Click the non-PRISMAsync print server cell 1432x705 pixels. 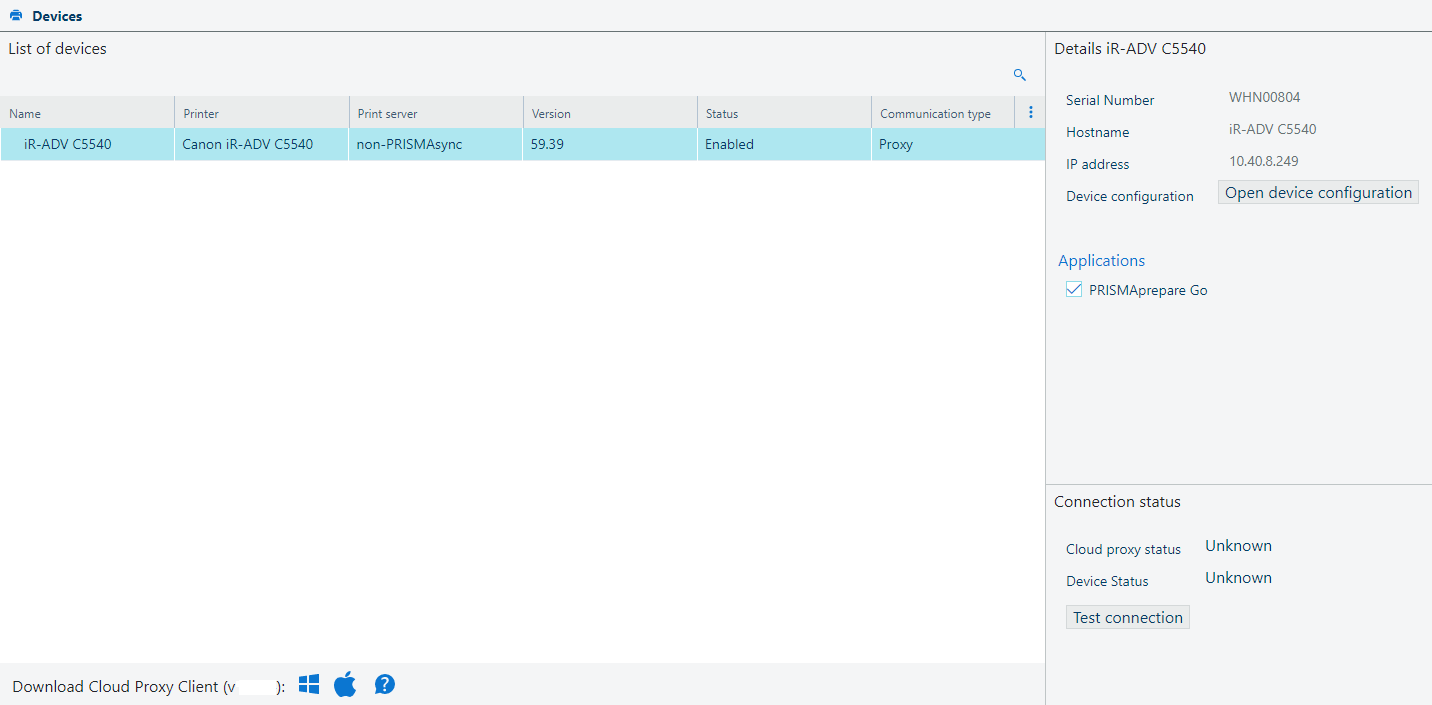pos(436,144)
